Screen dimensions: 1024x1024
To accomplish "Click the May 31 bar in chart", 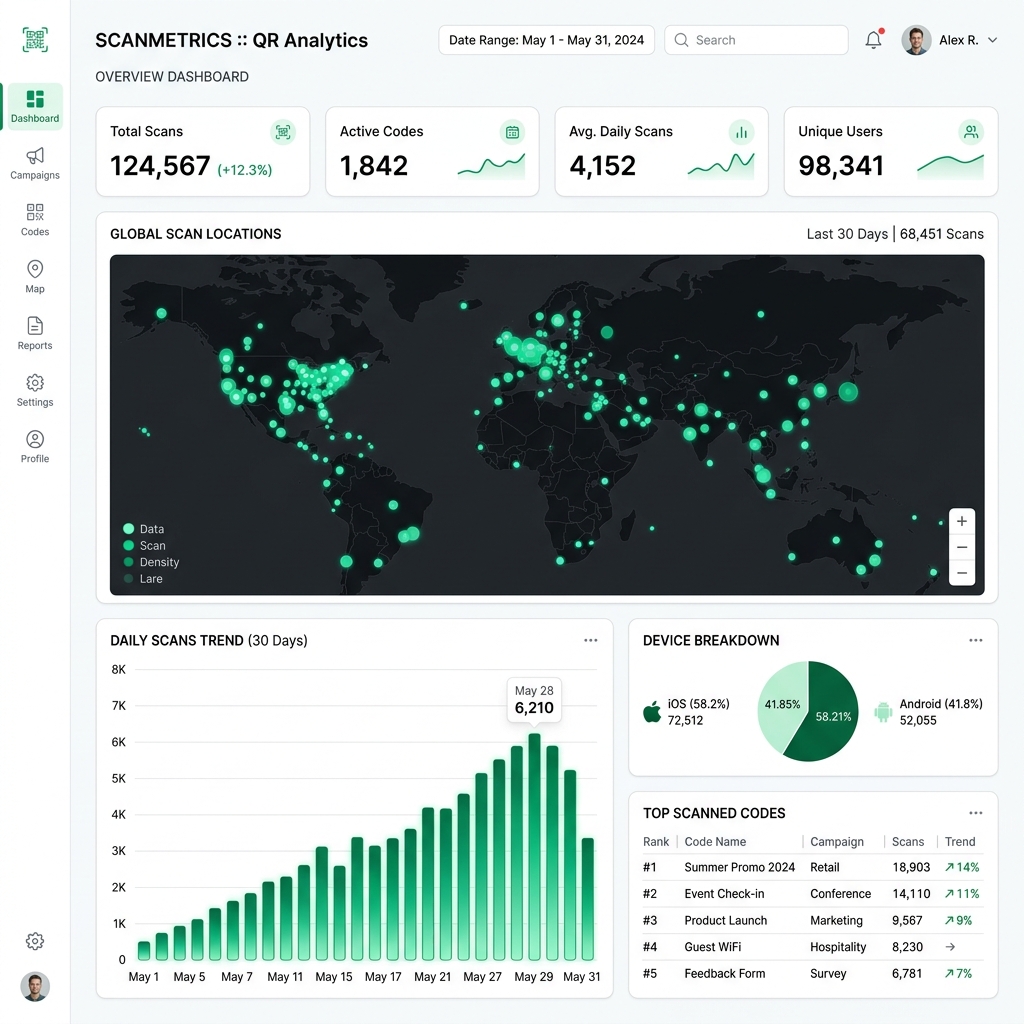I will (588, 899).
